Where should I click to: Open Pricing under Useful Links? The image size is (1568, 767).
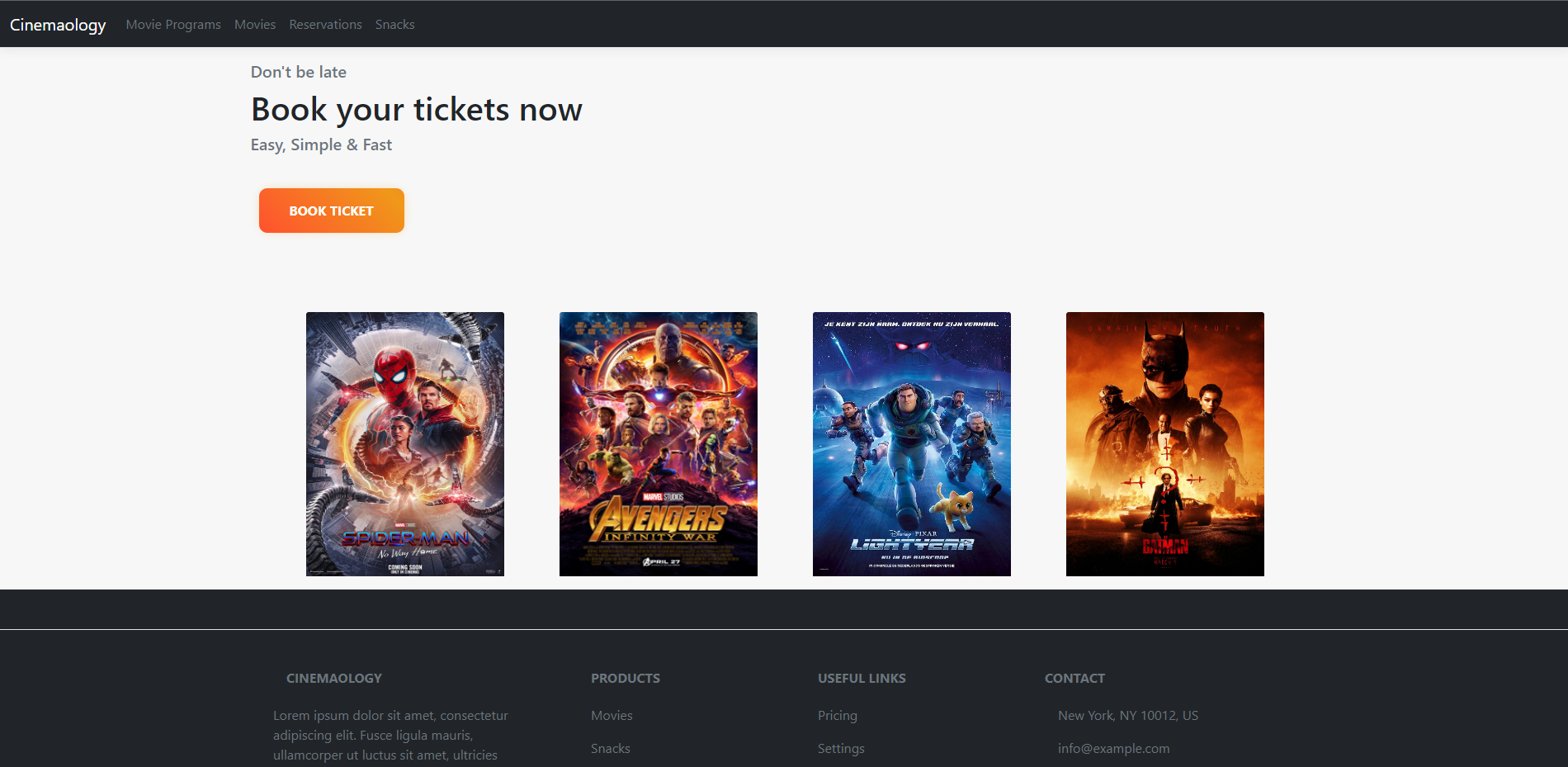pyautogui.click(x=837, y=715)
